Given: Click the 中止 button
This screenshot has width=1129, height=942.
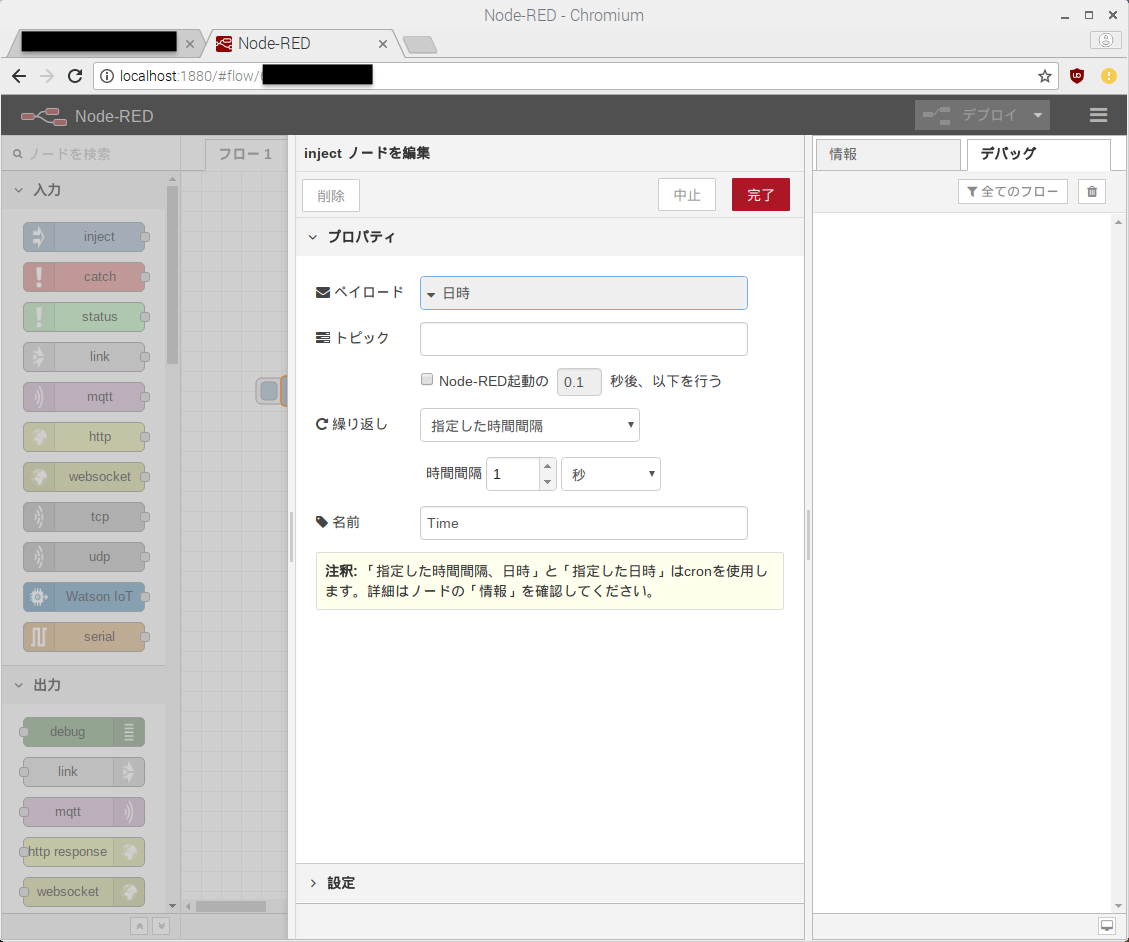Looking at the screenshot, I should tap(687, 194).
